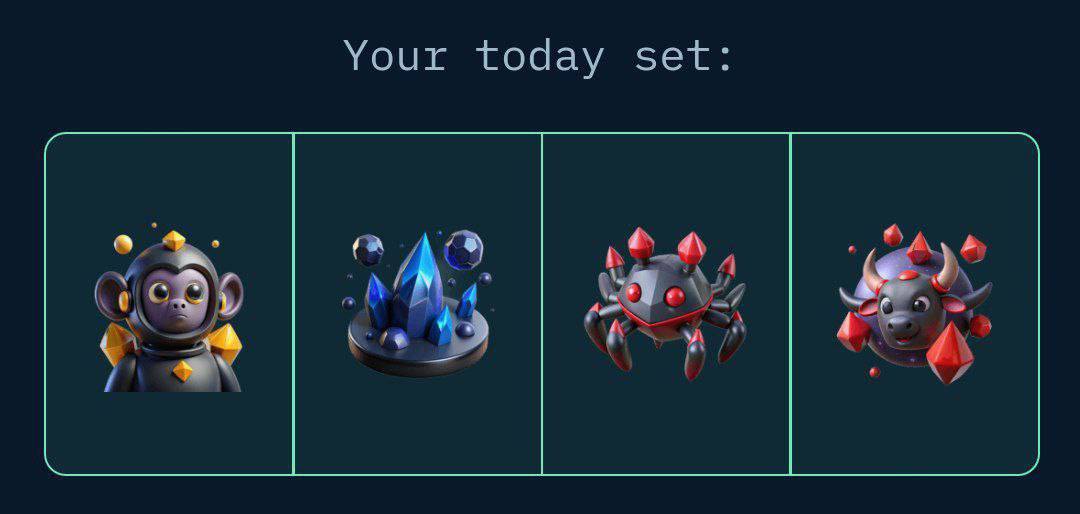
Task: Pick the black bull with red gems
Action: 914,304
